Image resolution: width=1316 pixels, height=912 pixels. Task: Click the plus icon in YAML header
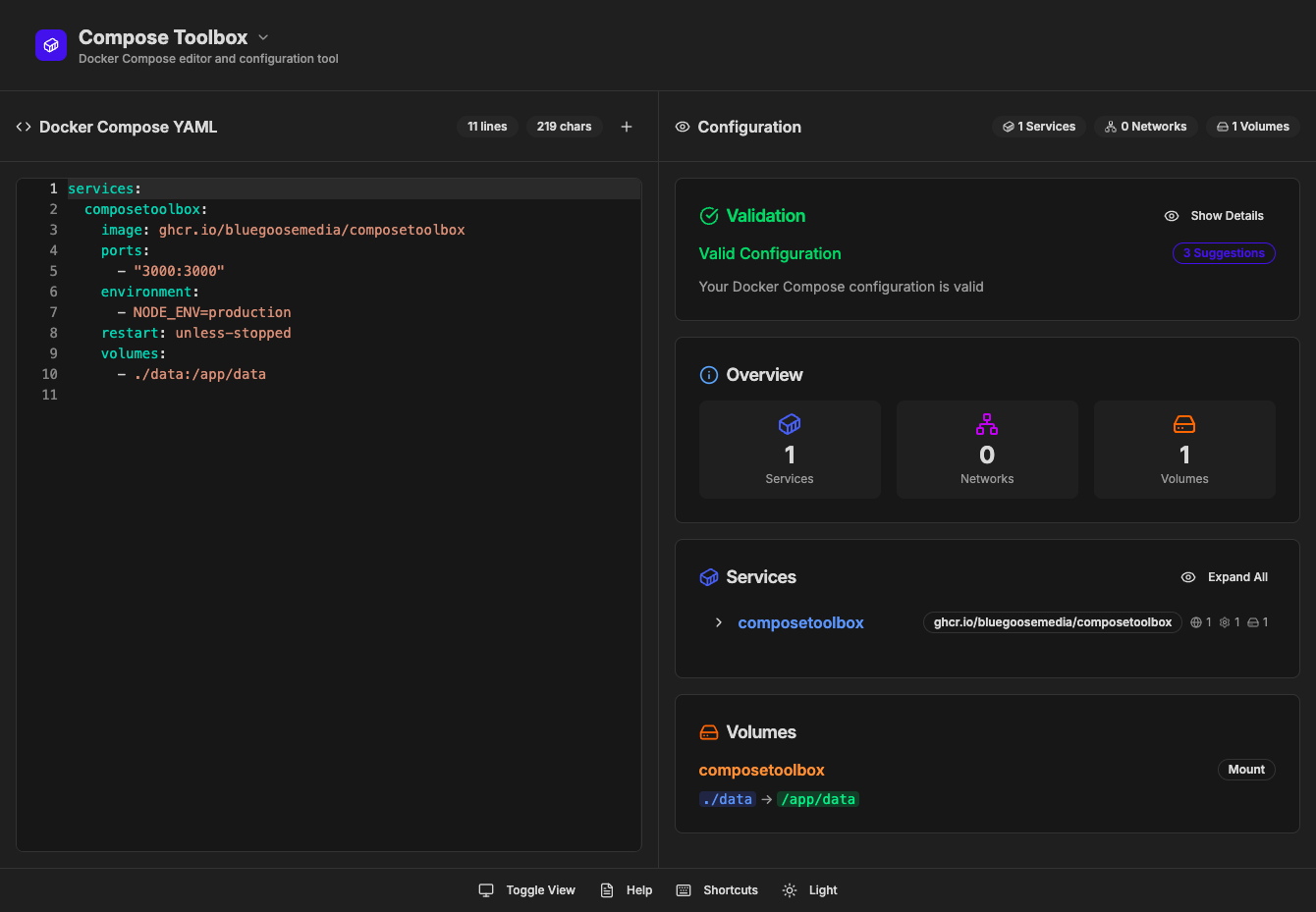point(627,127)
